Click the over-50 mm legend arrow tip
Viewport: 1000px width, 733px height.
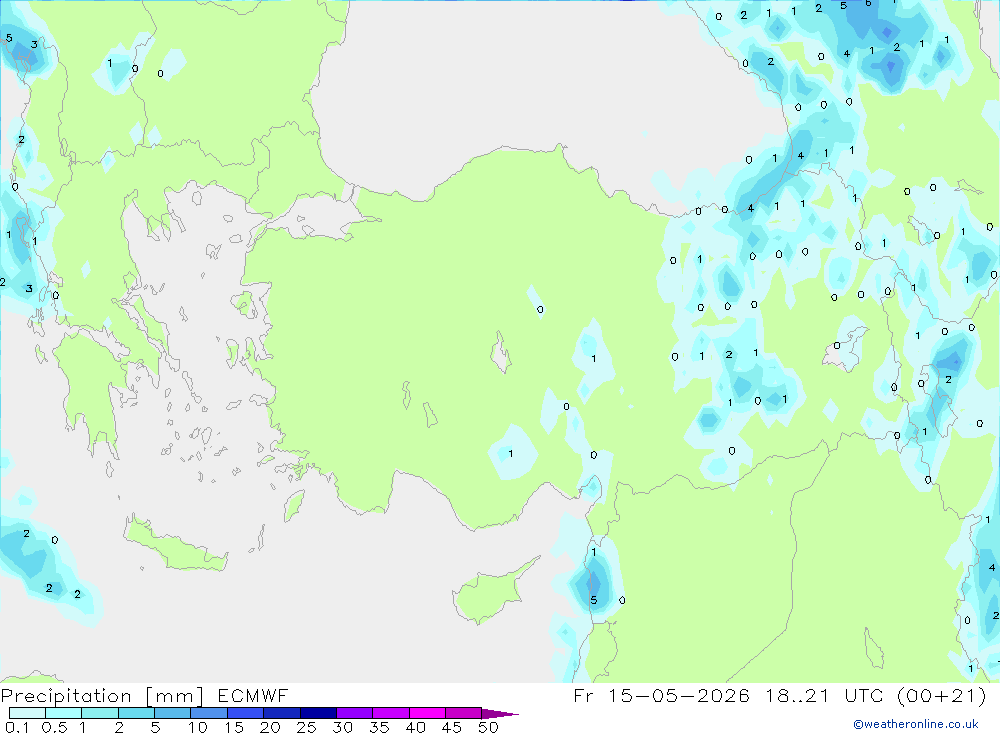(500, 714)
